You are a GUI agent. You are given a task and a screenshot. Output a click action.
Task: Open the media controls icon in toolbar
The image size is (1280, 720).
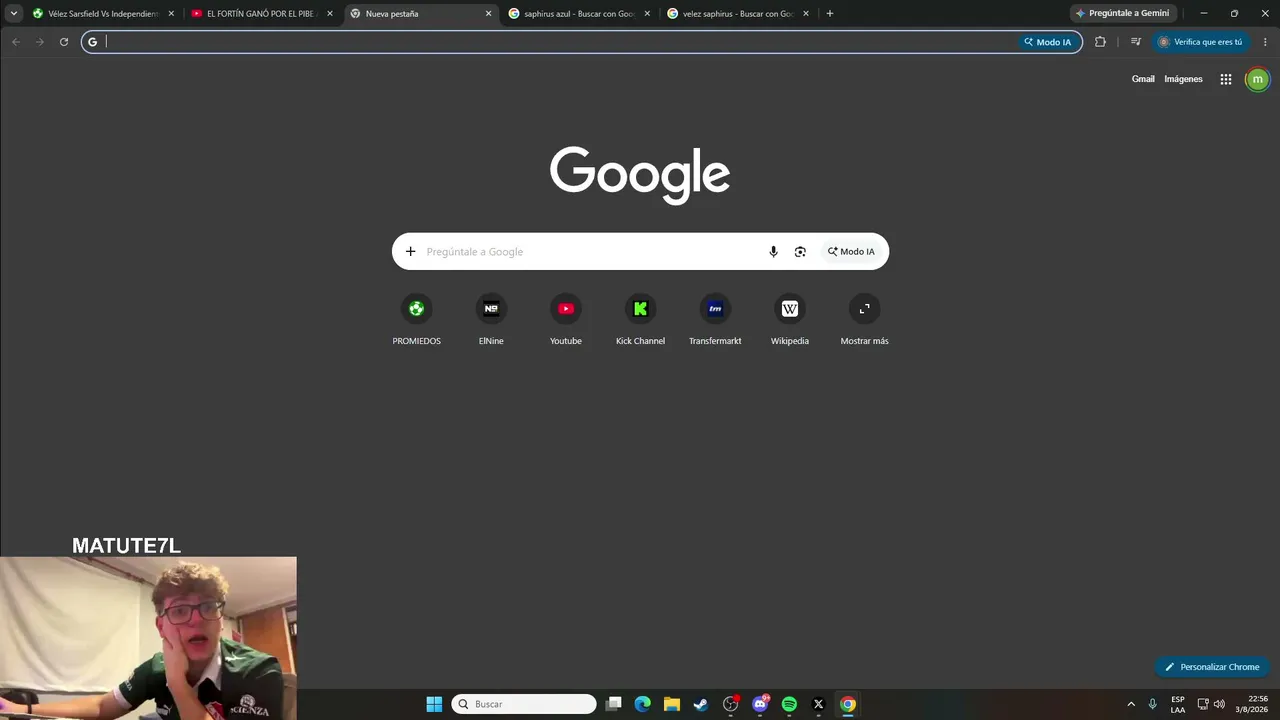pos(1136,42)
